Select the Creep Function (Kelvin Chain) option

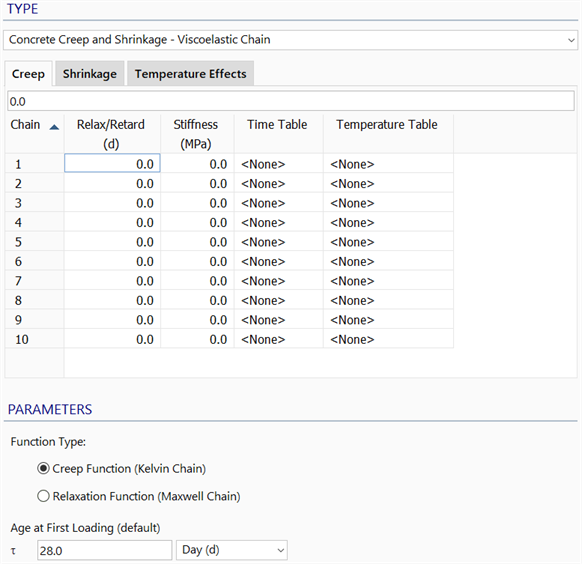click(121, 469)
